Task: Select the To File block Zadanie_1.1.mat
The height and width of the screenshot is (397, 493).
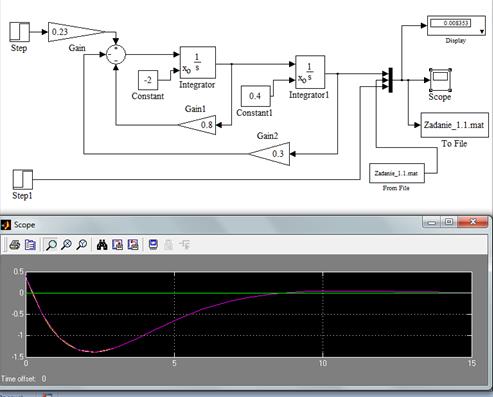Action: click(455, 125)
